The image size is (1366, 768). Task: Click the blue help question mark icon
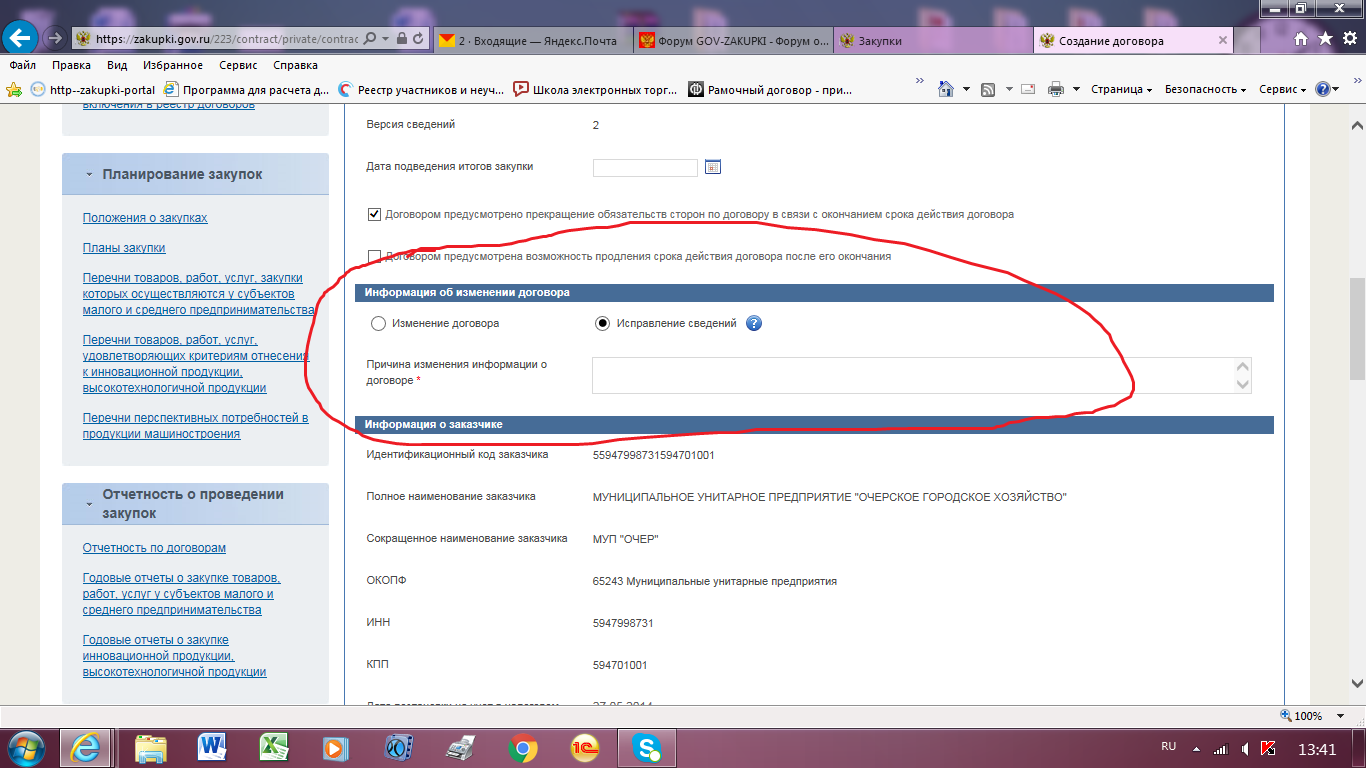[754, 323]
